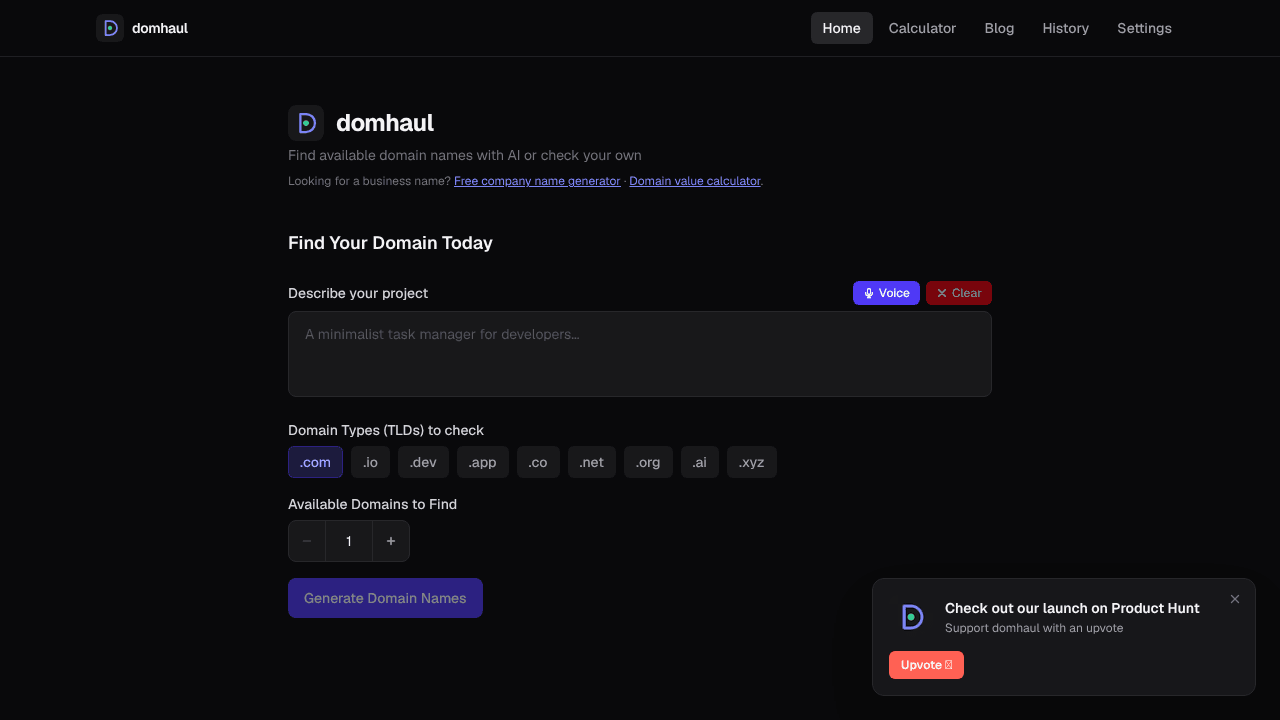
Task: Click 'Available Domains to Find' label
Action: [372, 504]
